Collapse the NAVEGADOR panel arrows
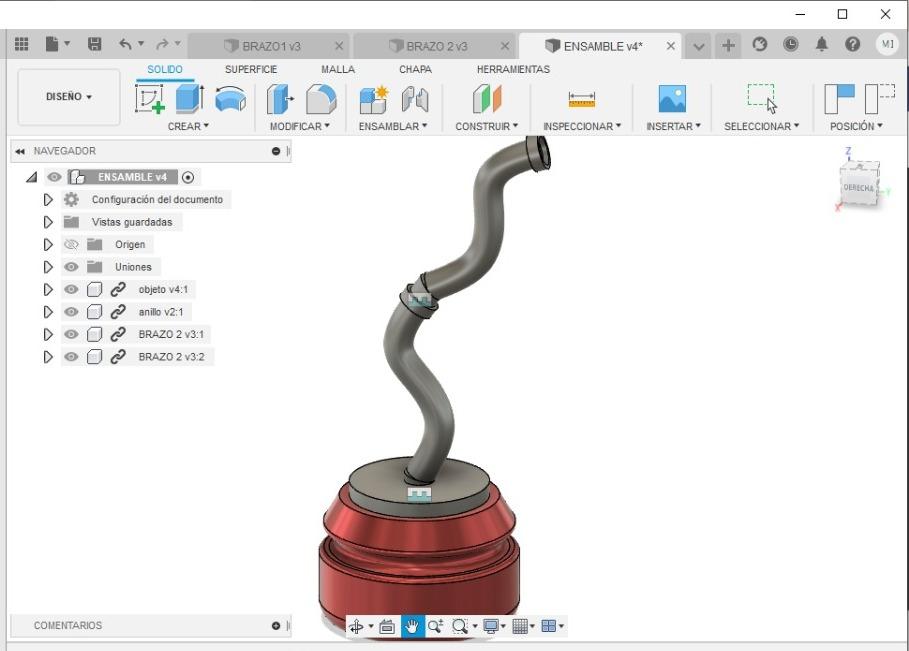This screenshot has width=909, height=651. (20, 151)
